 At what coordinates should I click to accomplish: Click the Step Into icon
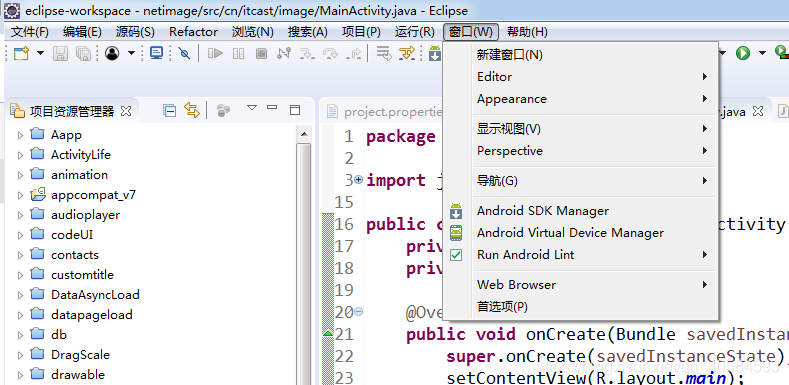click(x=307, y=53)
